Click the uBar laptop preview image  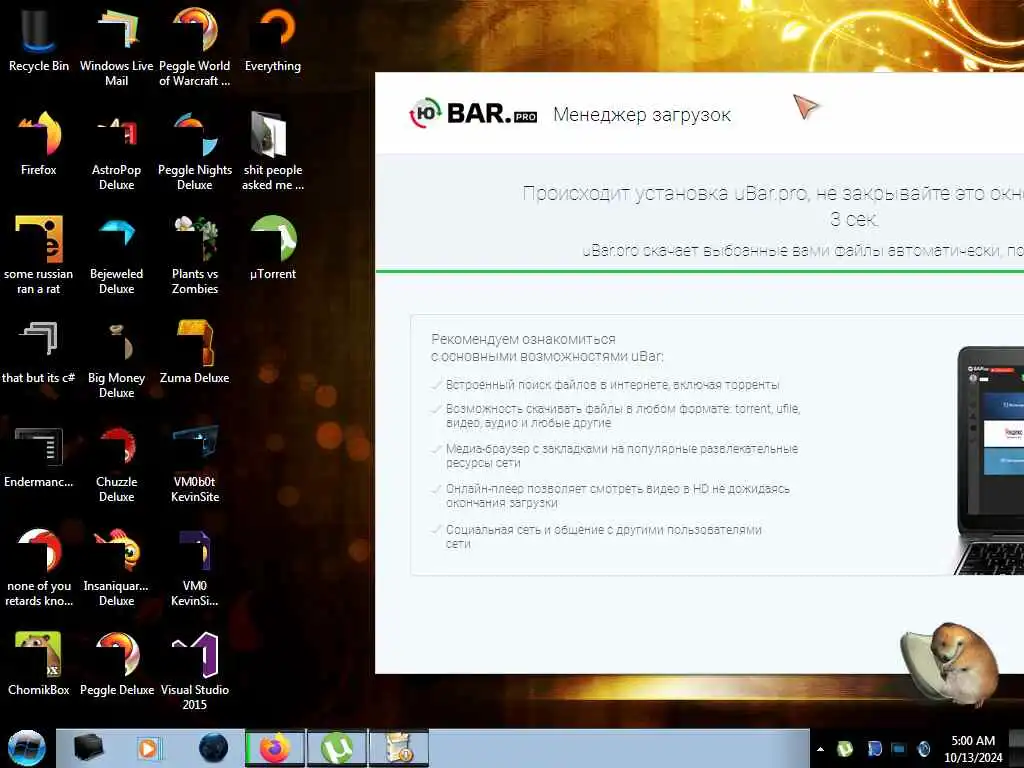(989, 460)
